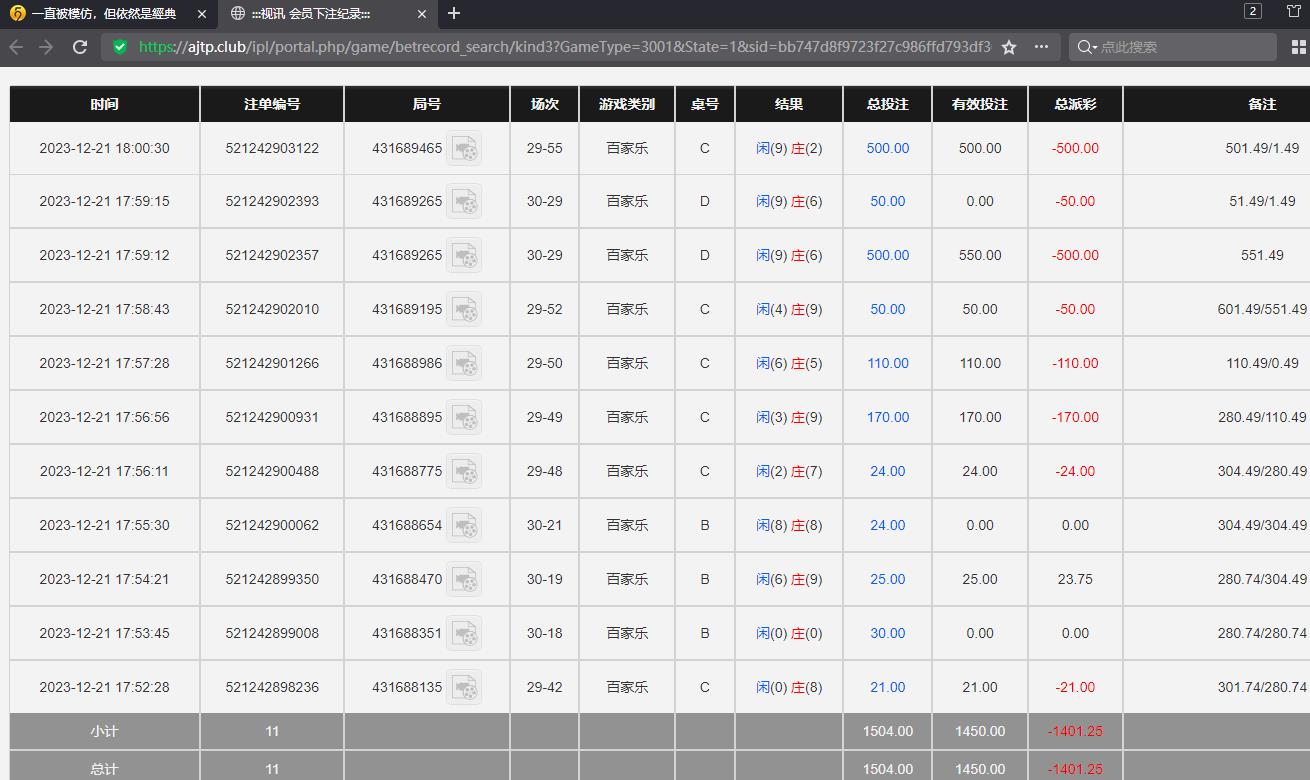
Task: Open the browser extensions grid icon
Action: pos(1299,47)
